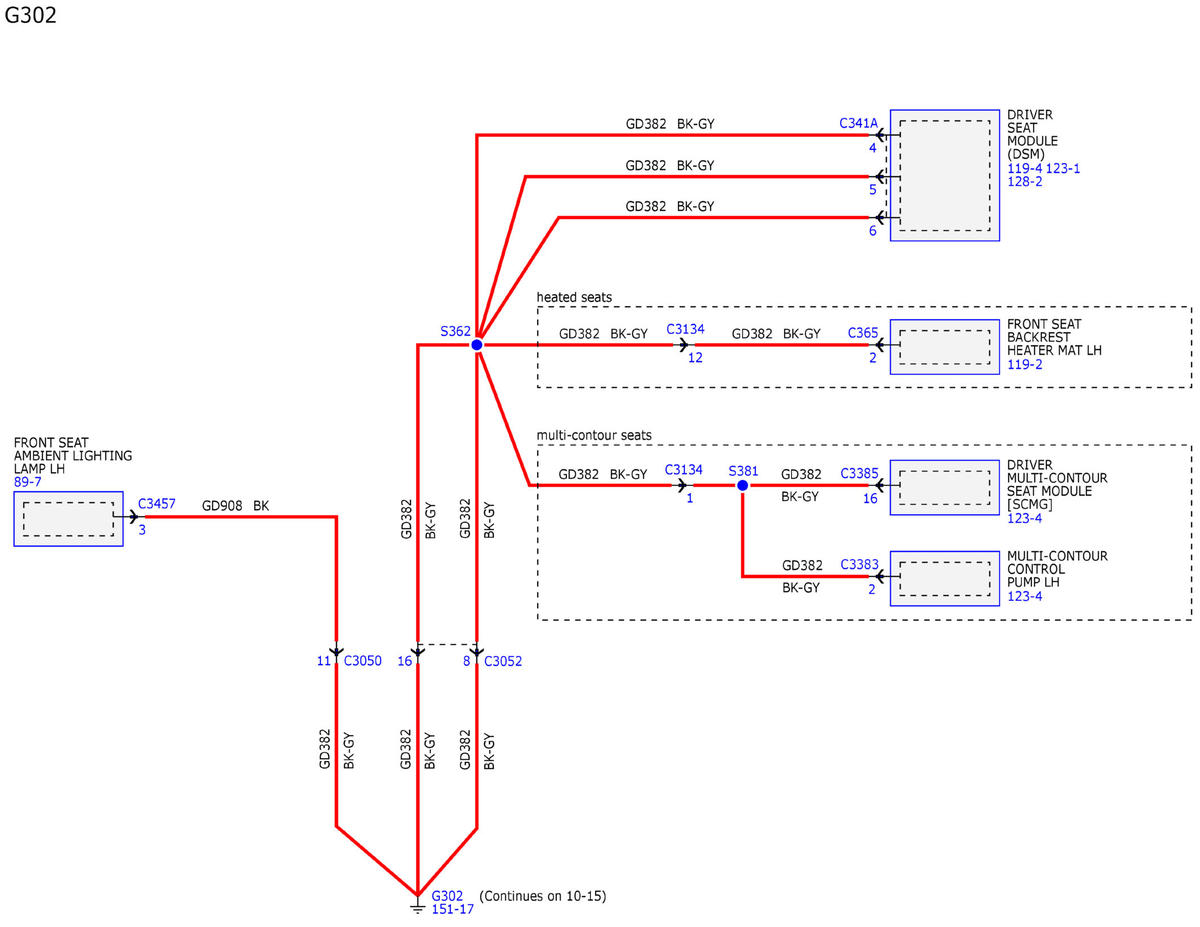1200x927 pixels.
Task: Open the C3050 connector reference
Action: (363, 661)
